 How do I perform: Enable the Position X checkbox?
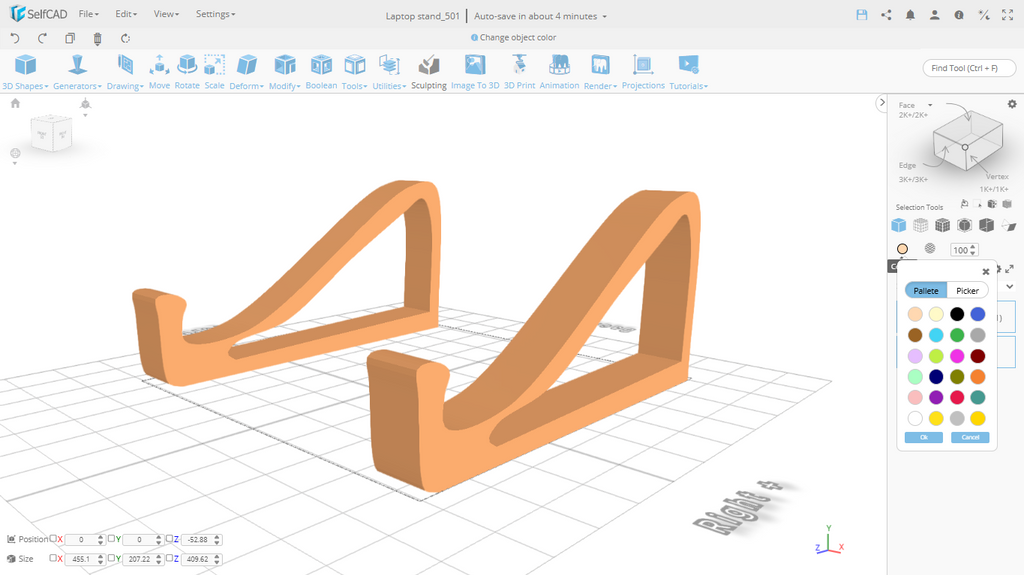54,539
